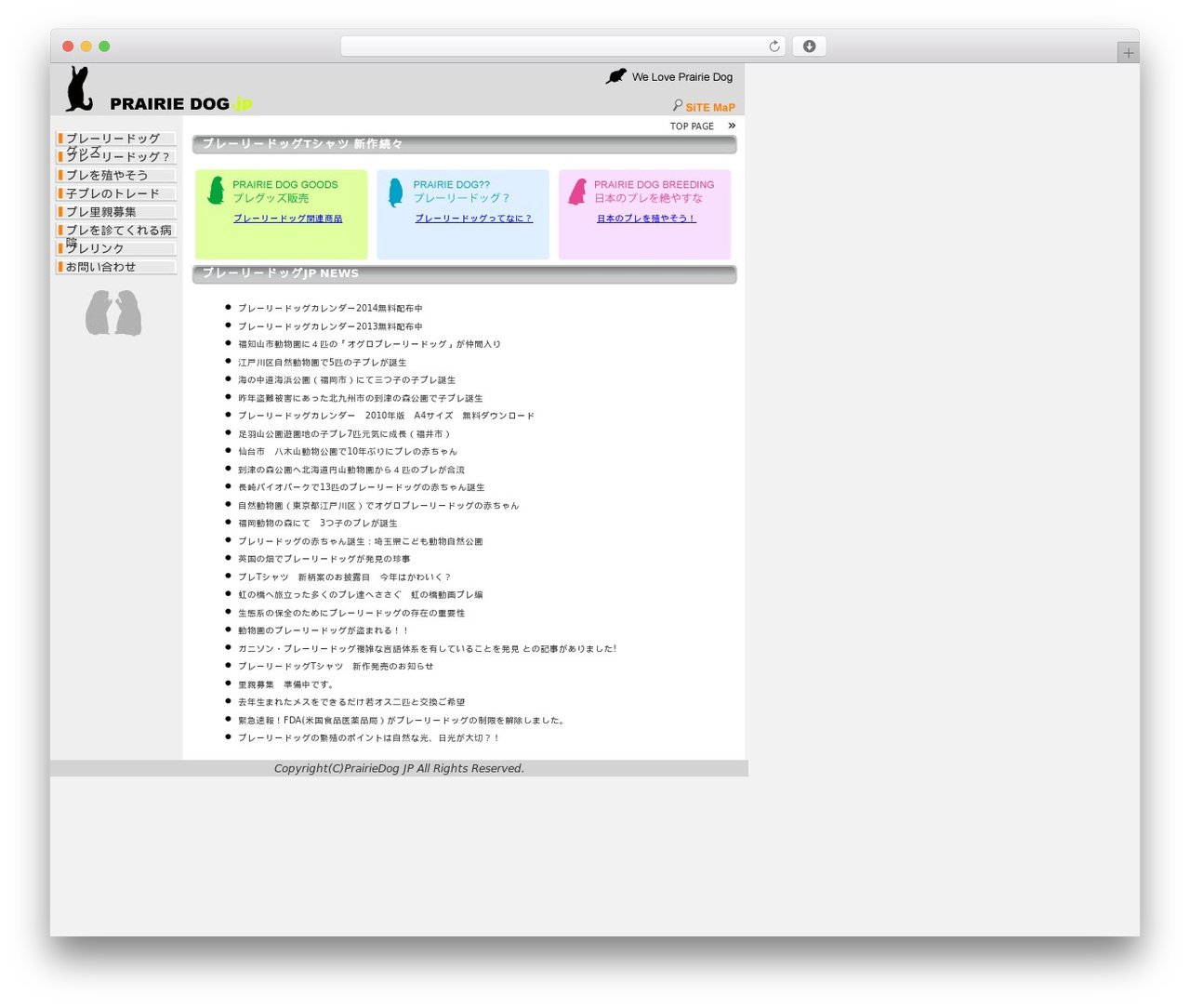1190x1008 pixels.
Task: Click the gray prairie dog pair image in sidebar
Action: [113, 312]
